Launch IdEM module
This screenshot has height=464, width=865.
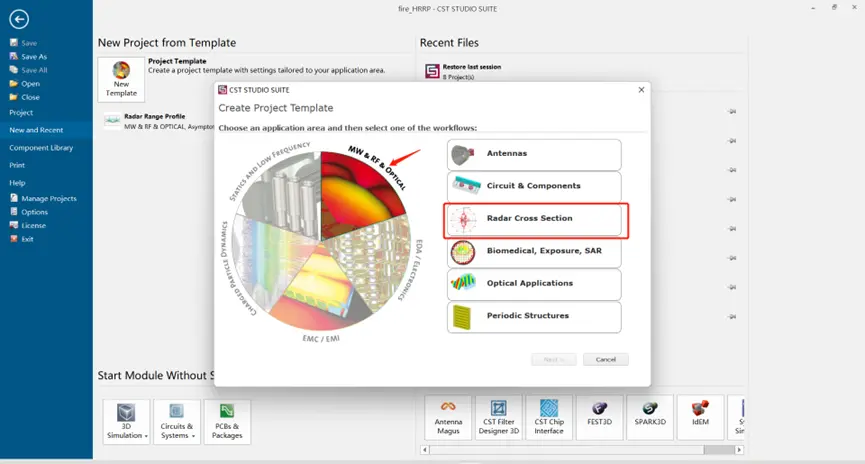pos(700,418)
